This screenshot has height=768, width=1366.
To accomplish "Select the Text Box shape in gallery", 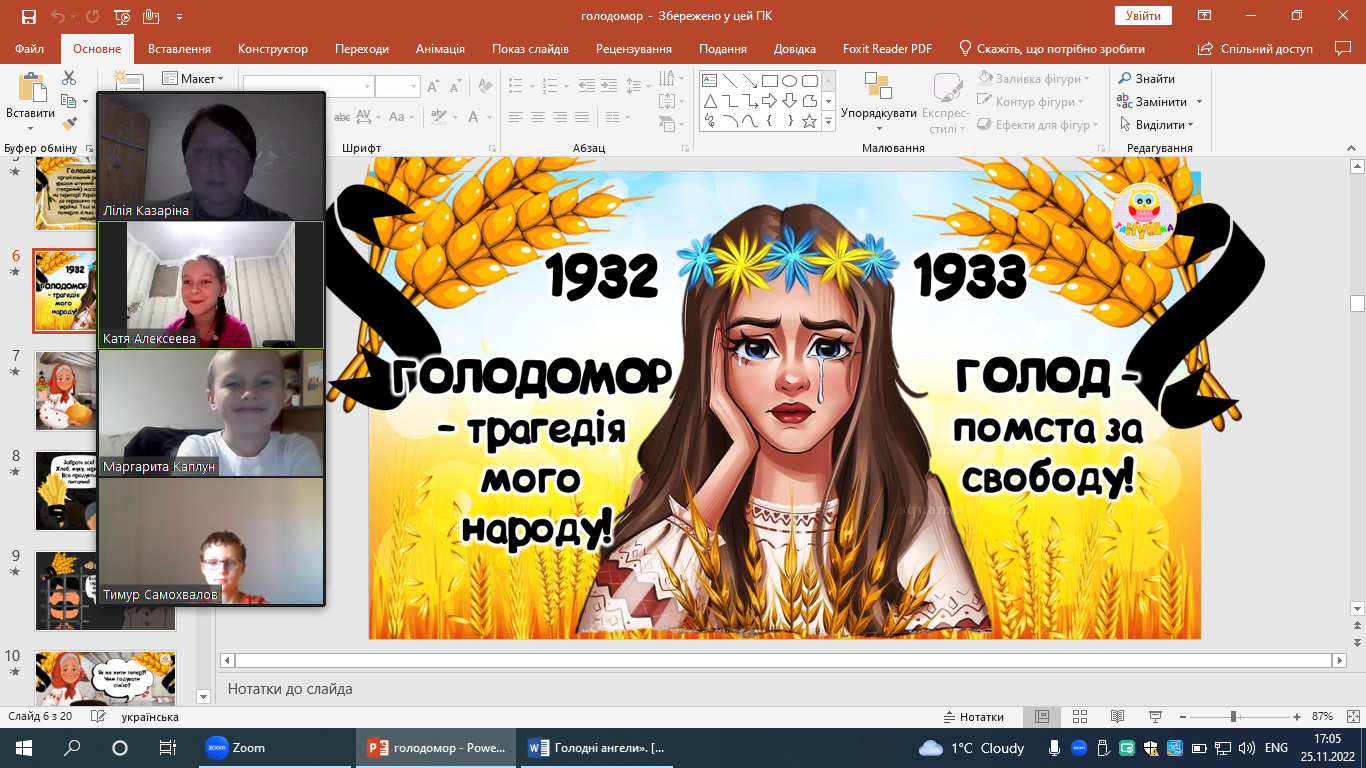I will (710, 81).
